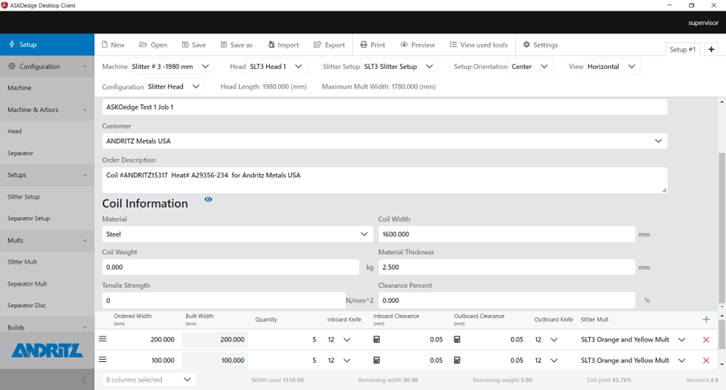
Task: Grab the 200.000 row reorder handle
Action: pyautogui.click(x=103, y=339)
